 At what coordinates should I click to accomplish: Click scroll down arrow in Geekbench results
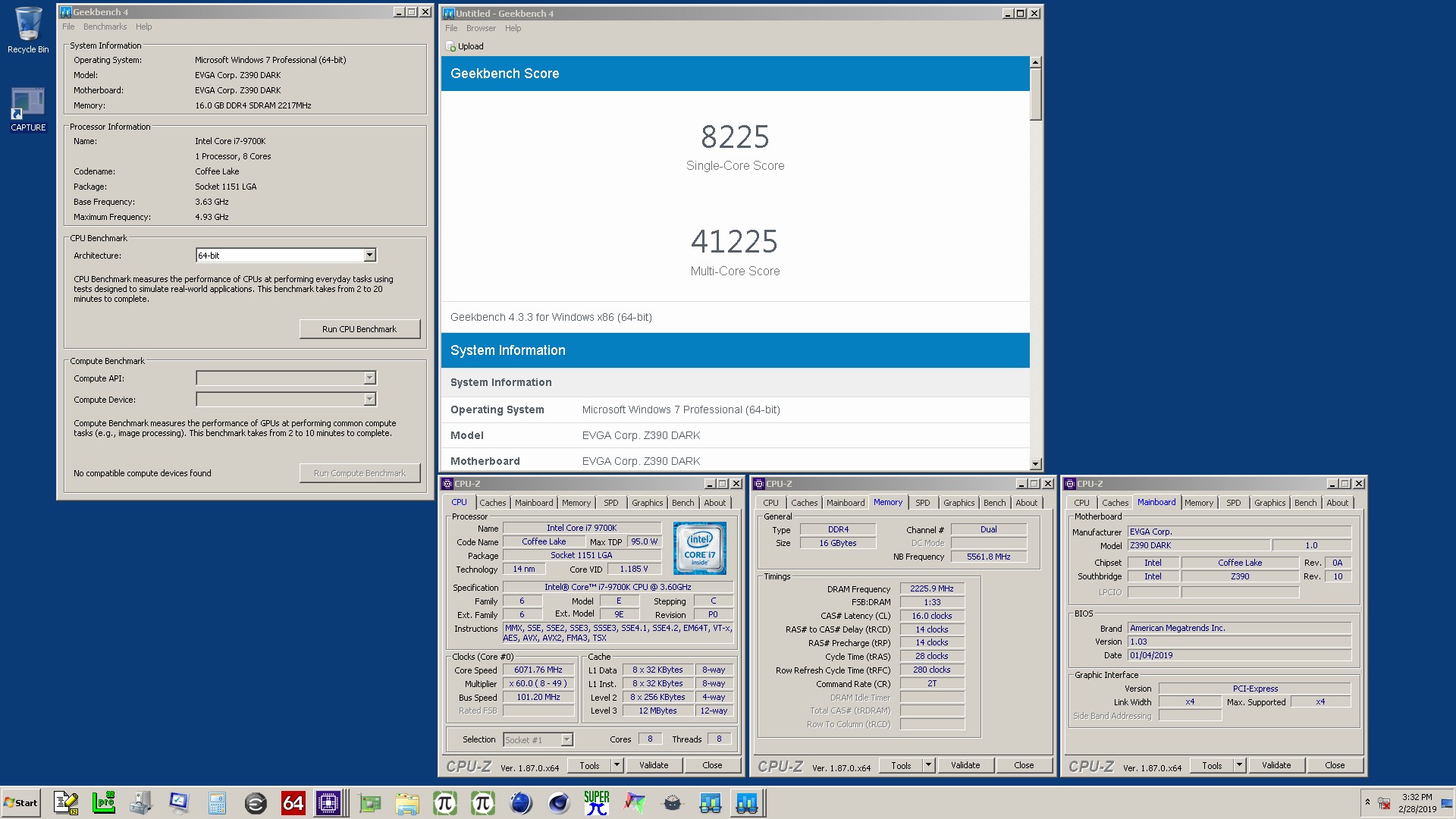[x=1036, y=464]
